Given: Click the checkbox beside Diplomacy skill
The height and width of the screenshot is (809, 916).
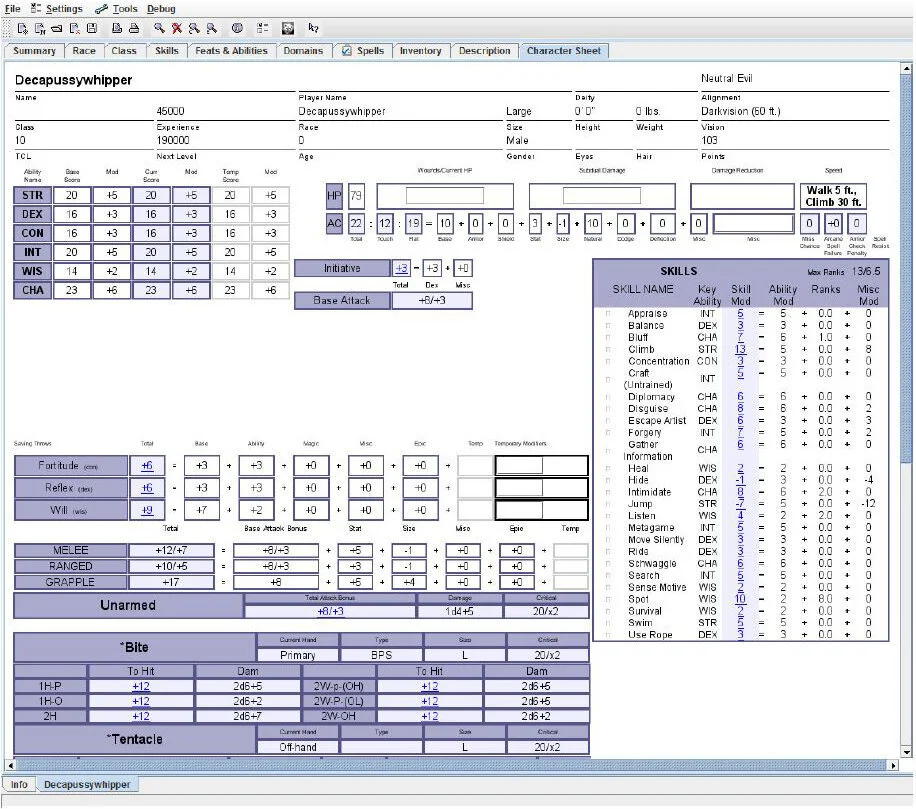Looking at the screenshot, I should (x=608, y=397).
